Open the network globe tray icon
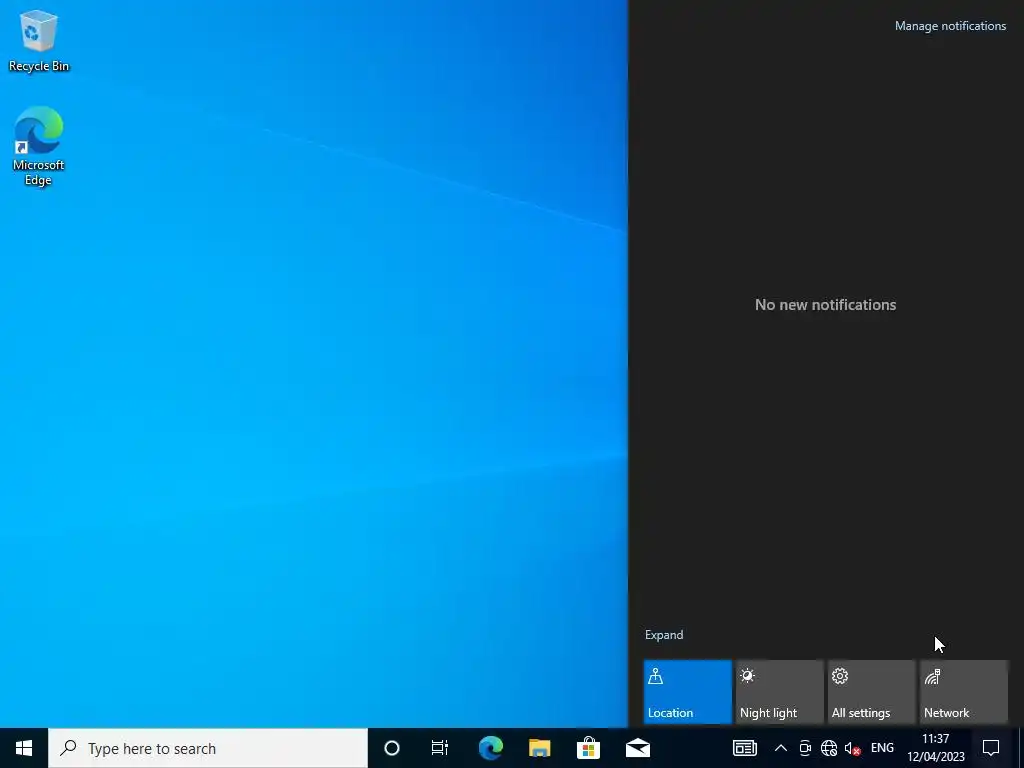1024x768 pixels. pos(829,748)
